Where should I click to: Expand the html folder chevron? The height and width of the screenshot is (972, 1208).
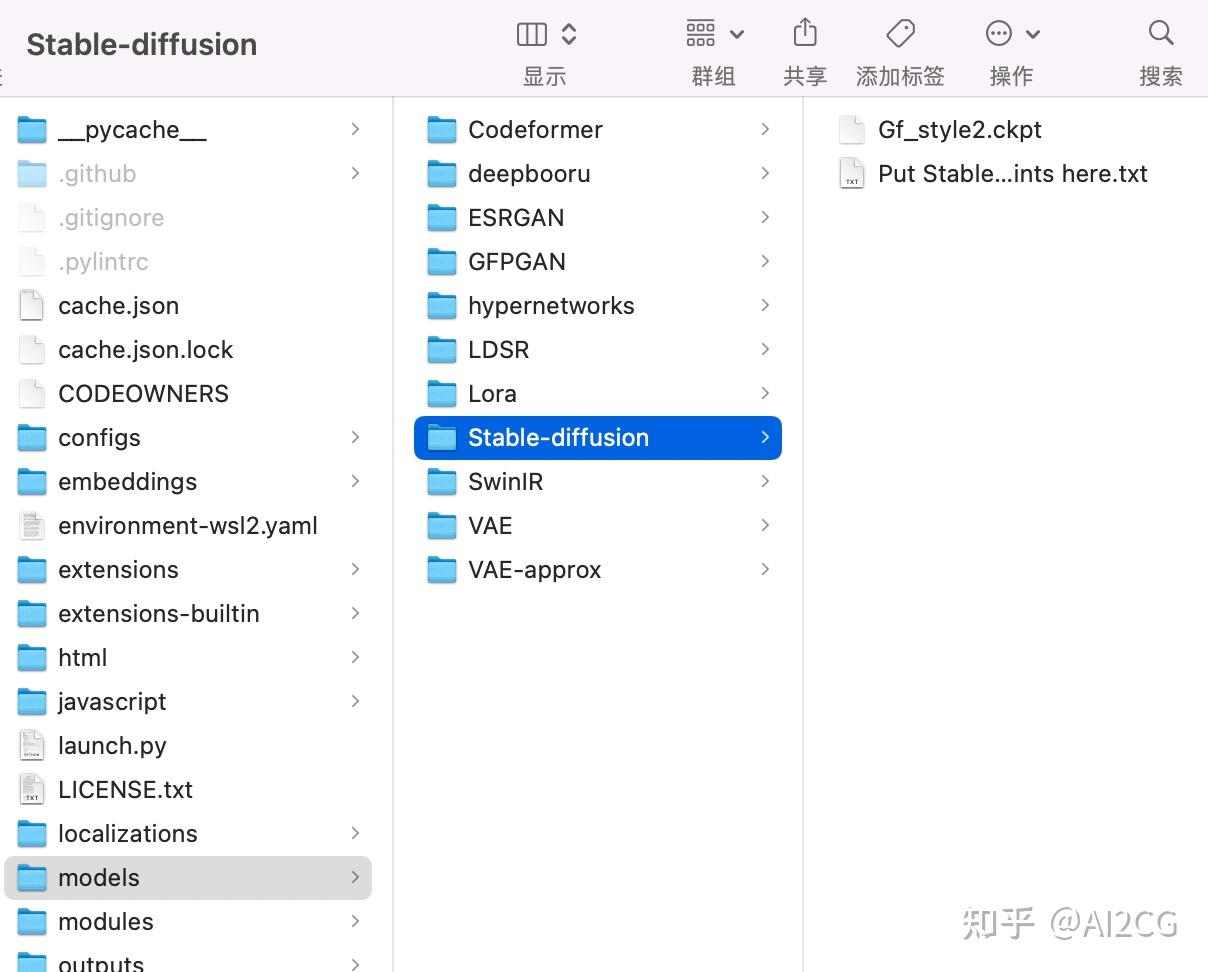(355, 658)
